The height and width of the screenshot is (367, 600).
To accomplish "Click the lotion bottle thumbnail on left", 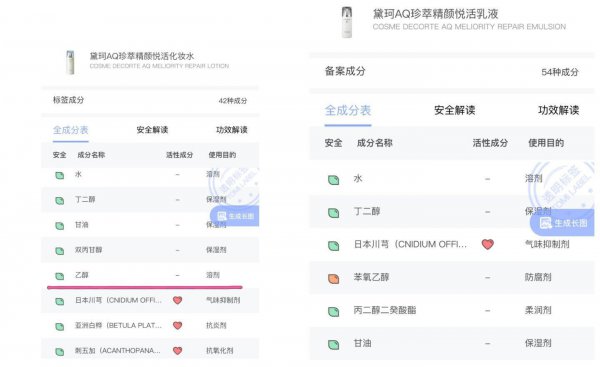I will click(x=70, y=62).
